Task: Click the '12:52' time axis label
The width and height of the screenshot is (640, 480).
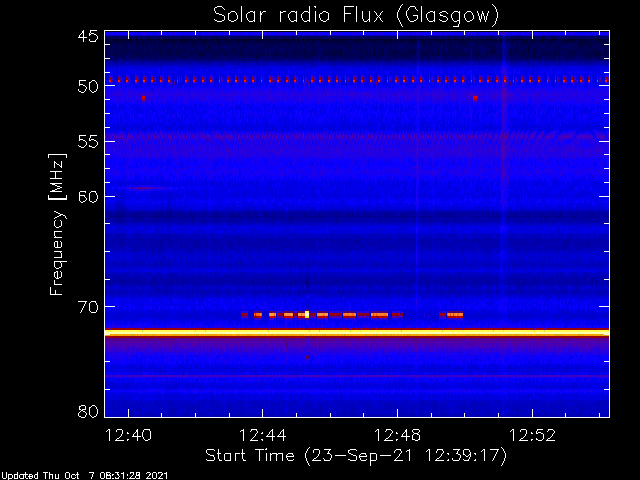Action: (532, 435)
